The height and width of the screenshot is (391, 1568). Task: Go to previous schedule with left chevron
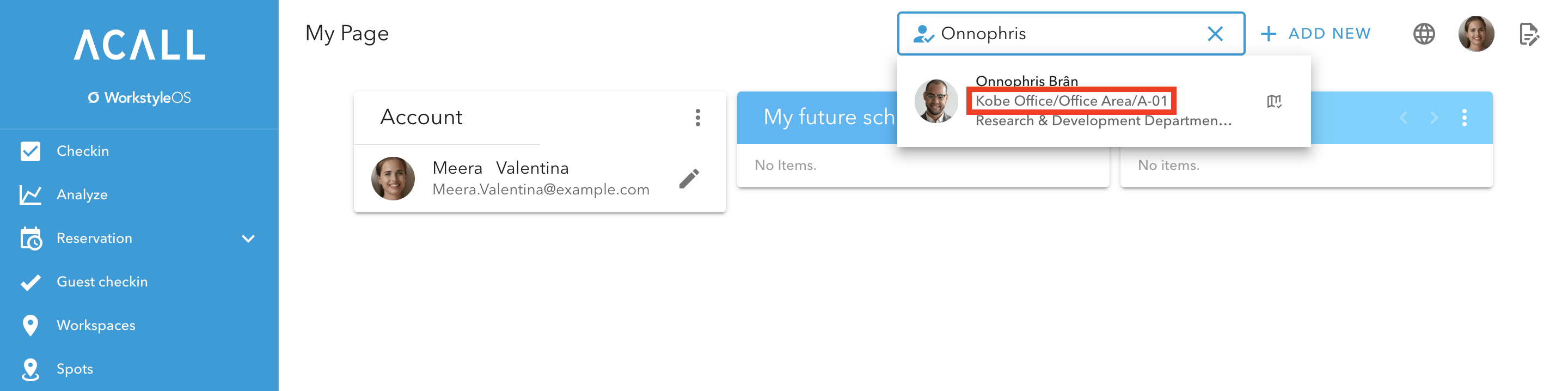(x=1403, y=118)
